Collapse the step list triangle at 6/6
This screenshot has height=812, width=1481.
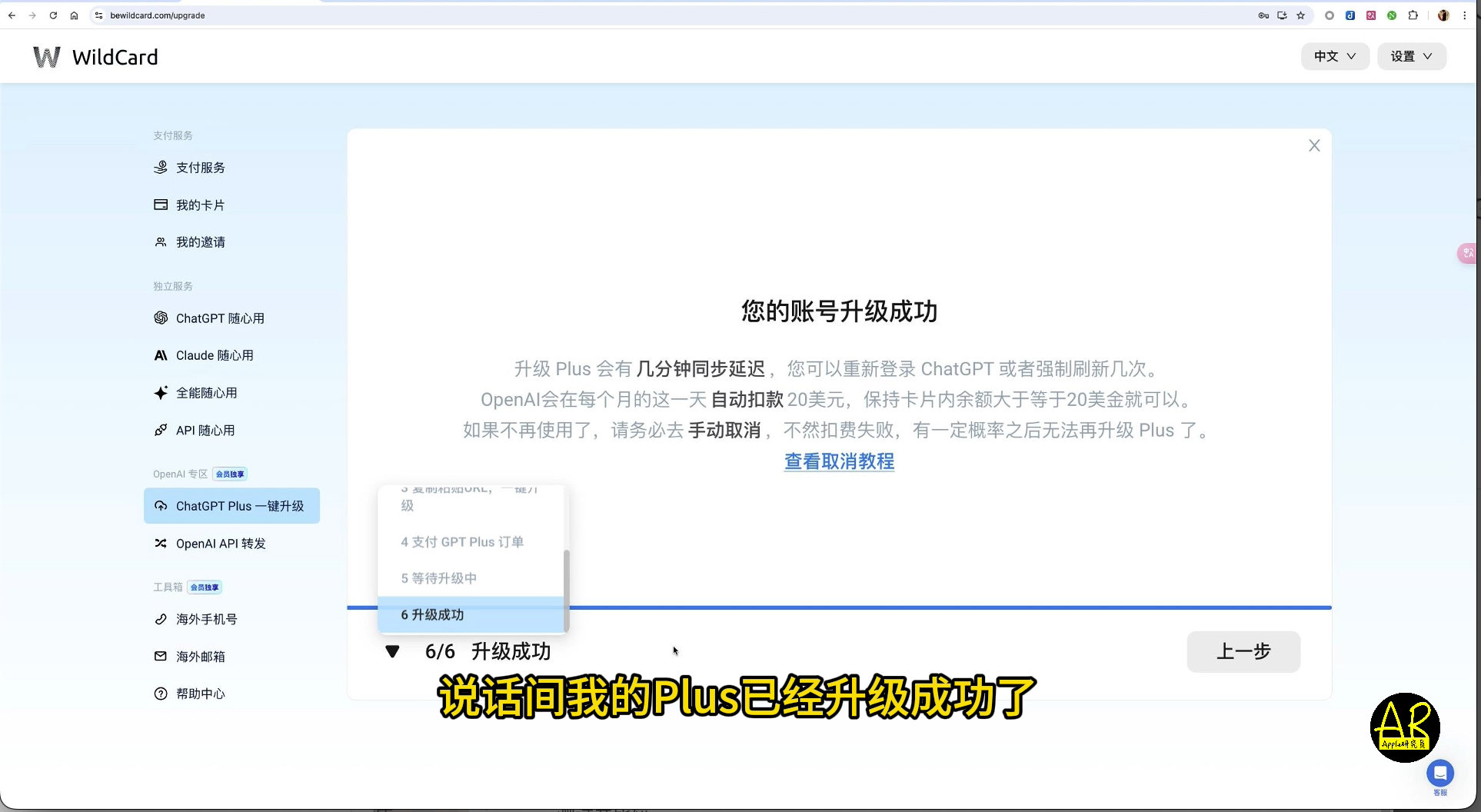(392, 651)
